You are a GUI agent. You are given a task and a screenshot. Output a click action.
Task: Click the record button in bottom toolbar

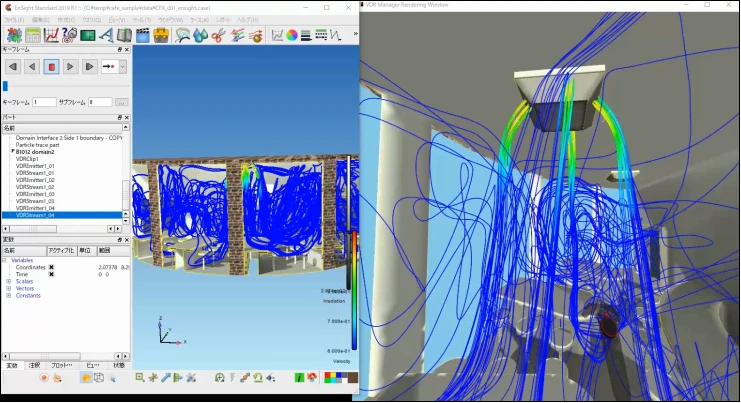click(44, 377)
